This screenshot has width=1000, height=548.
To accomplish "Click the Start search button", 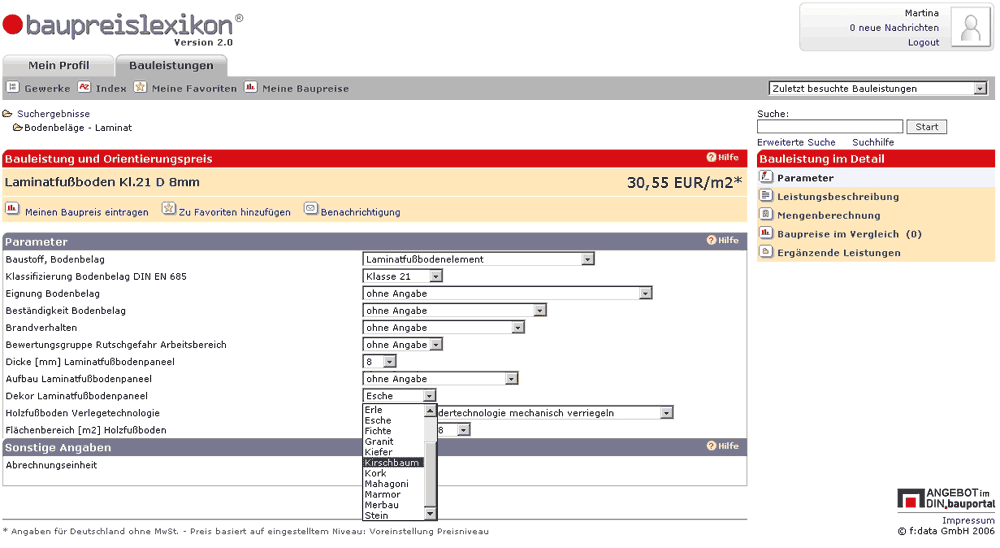I will click(927, 126).
